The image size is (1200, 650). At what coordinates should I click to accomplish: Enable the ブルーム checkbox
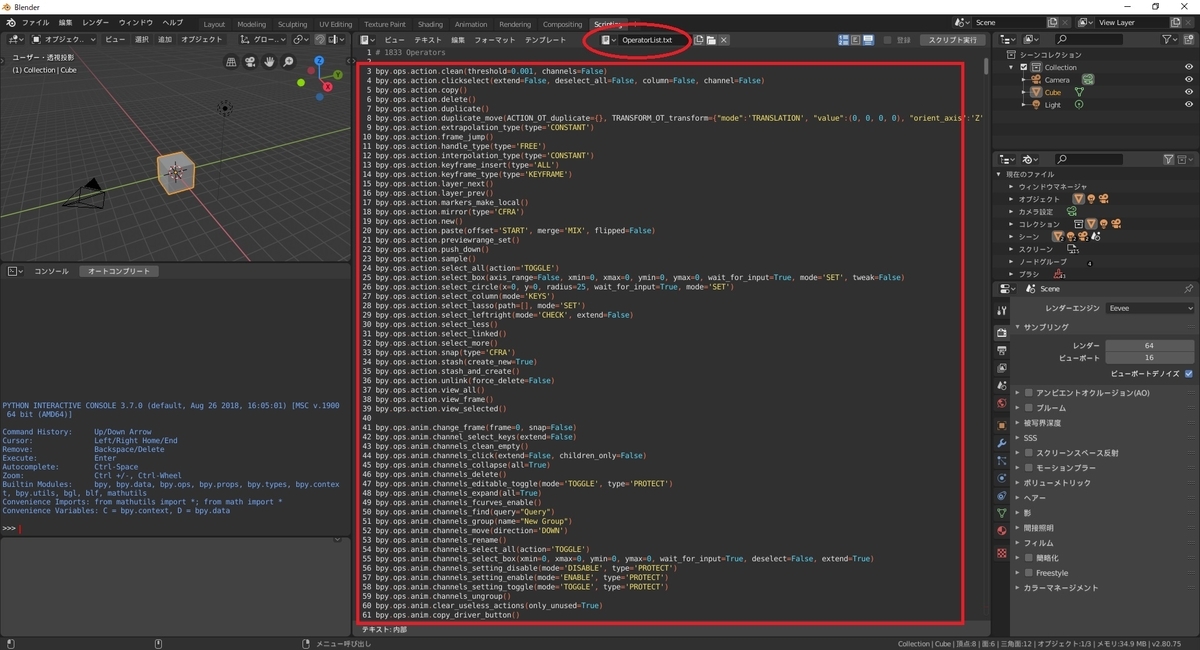click(x=1028, y=408)
